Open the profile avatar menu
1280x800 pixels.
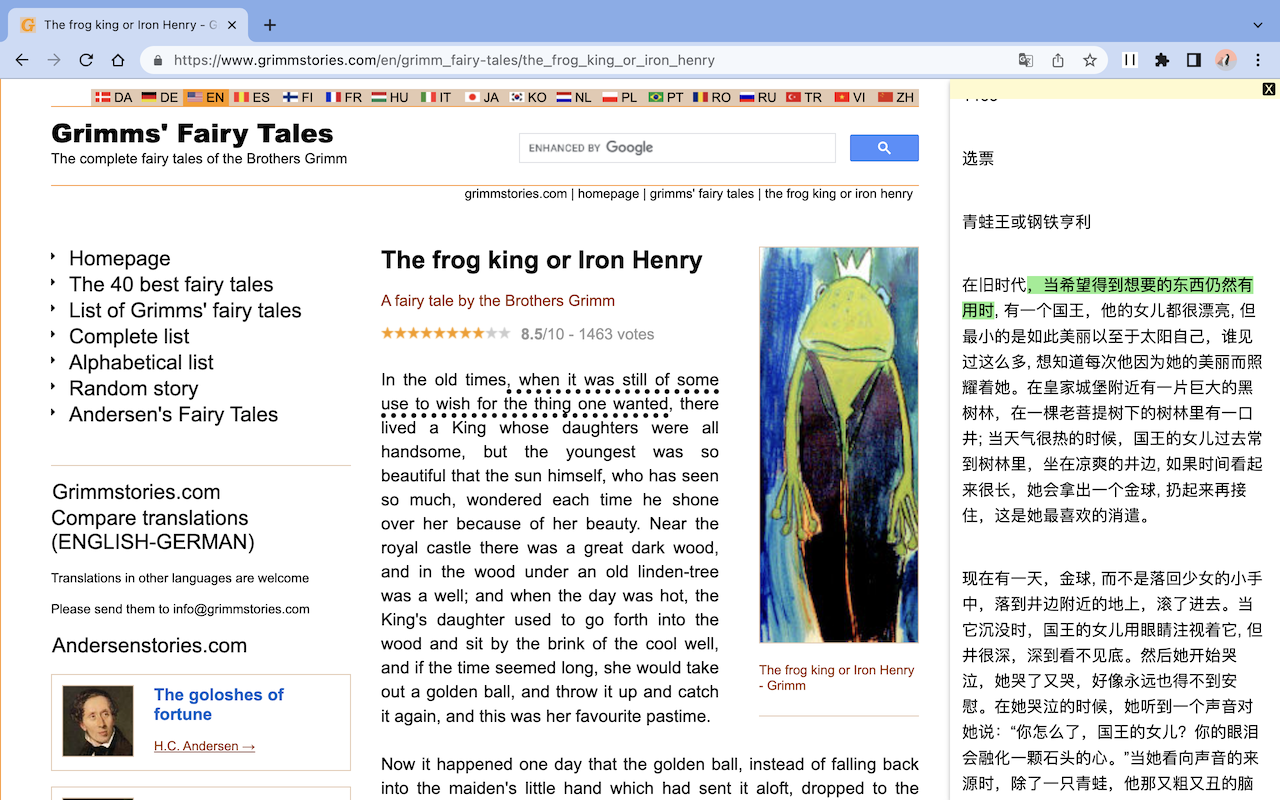coord(1226,60)
